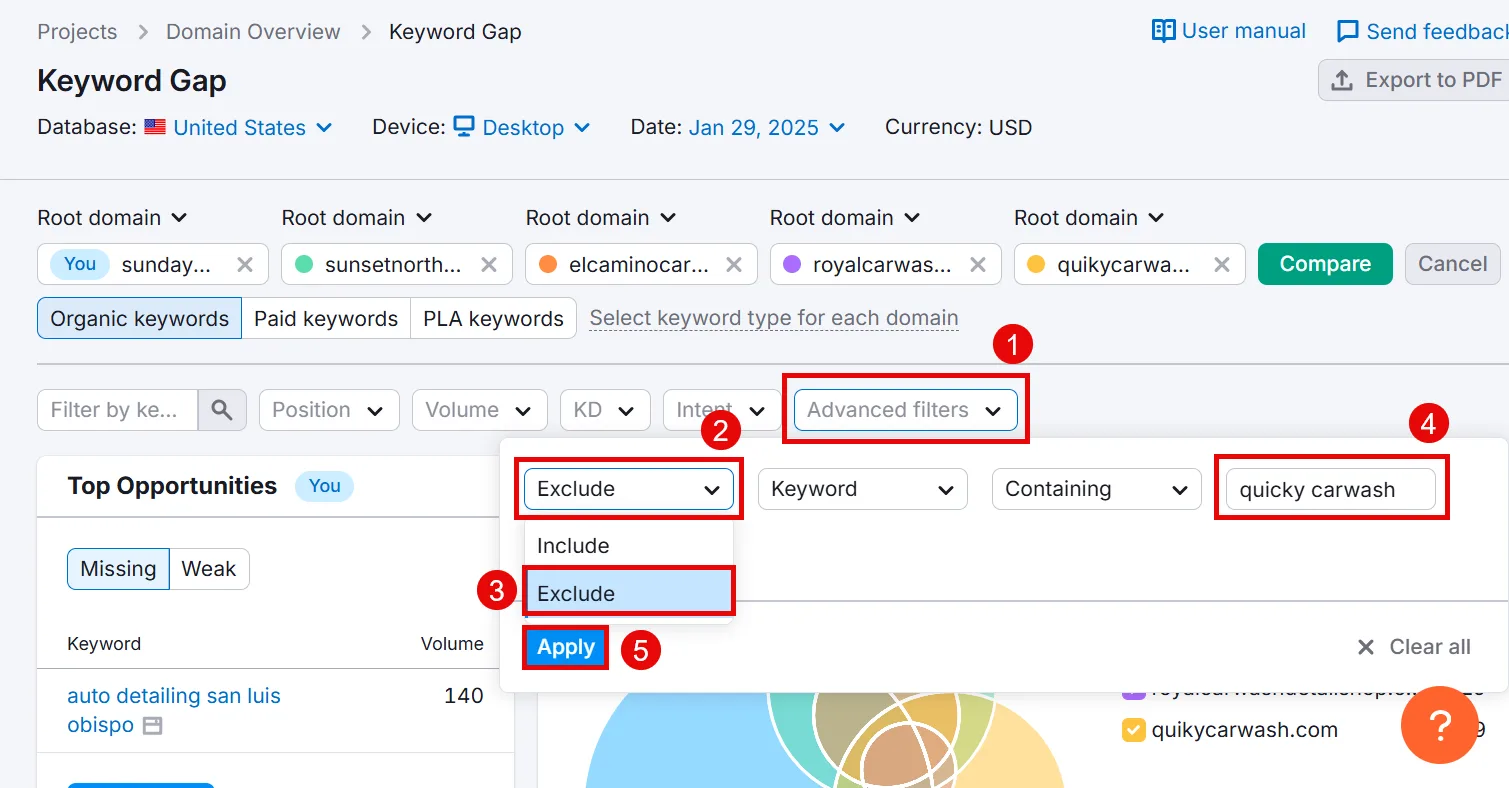1509x788 pixels.
Task: Open the Projects breadcrumb link
Action: pyautogui.click(x=77, y=32)
